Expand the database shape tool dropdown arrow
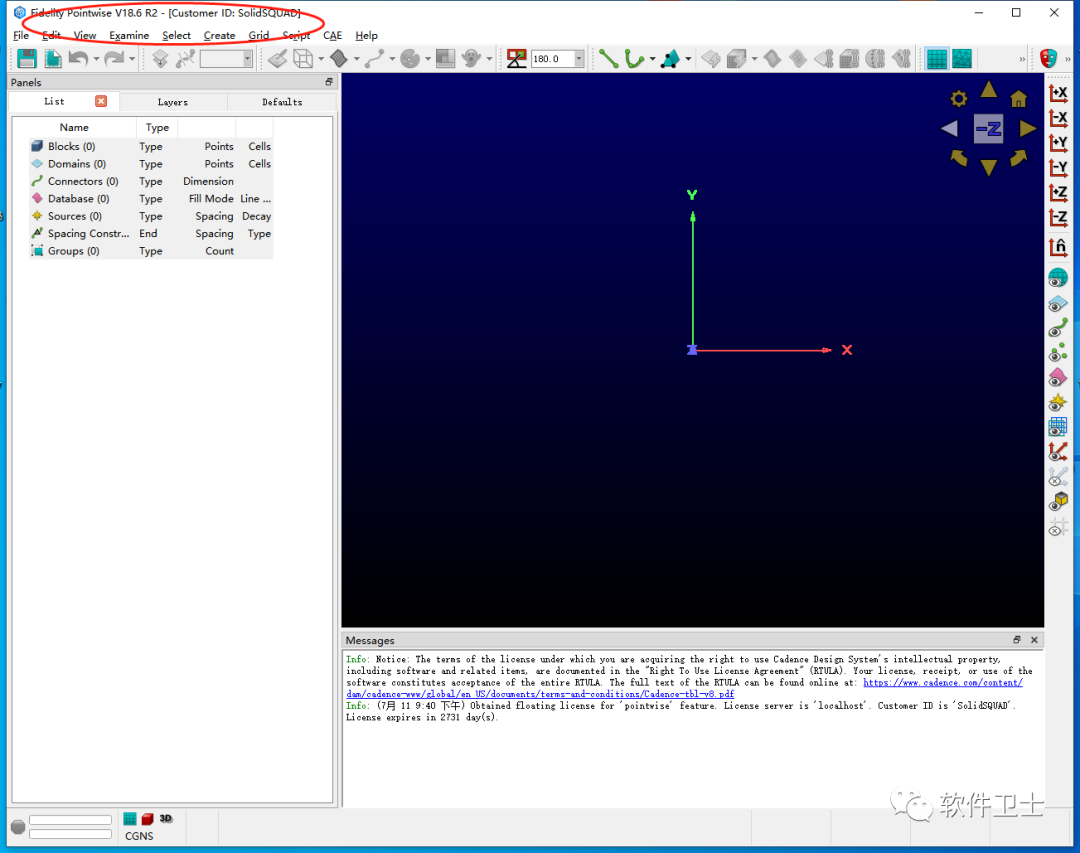 (x=688, y=59)
